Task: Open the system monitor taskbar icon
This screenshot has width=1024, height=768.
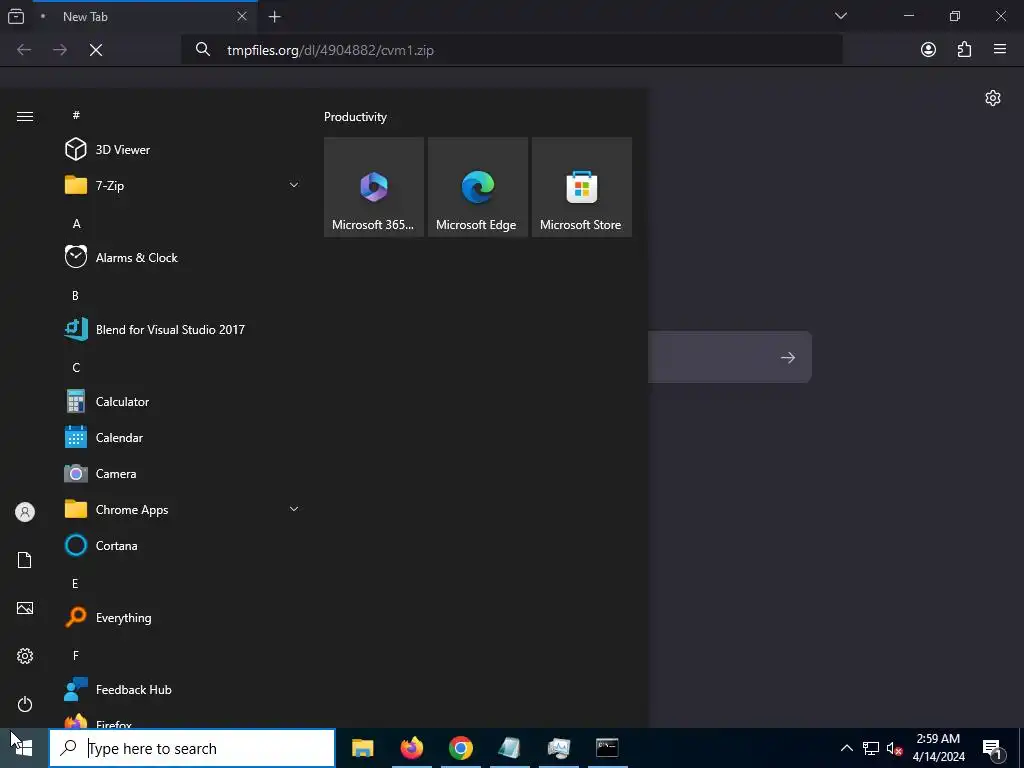Action: pos(558,748)
